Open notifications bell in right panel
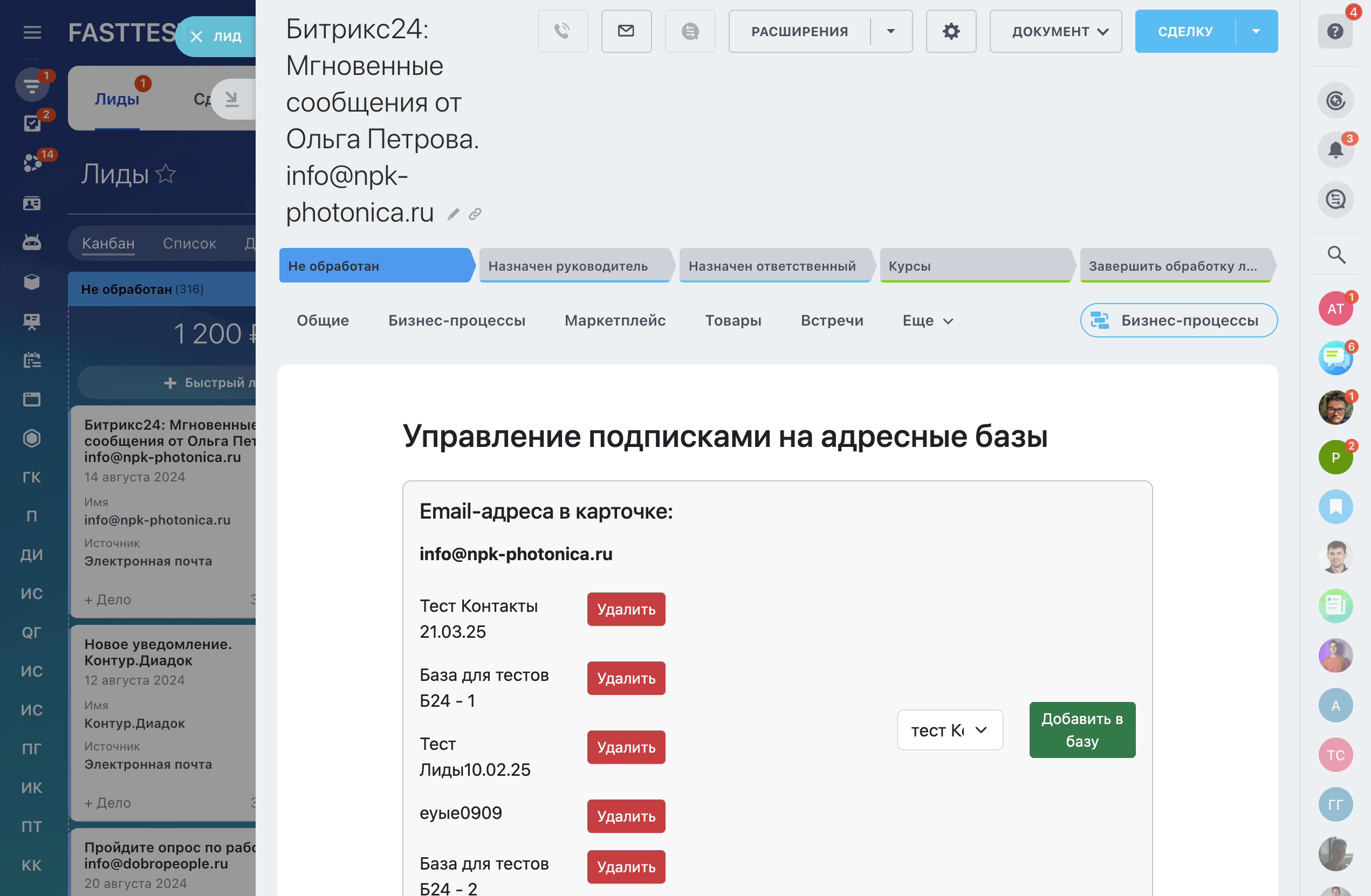The width and height of the screenshot is (1371, 896). (1335, 150)
